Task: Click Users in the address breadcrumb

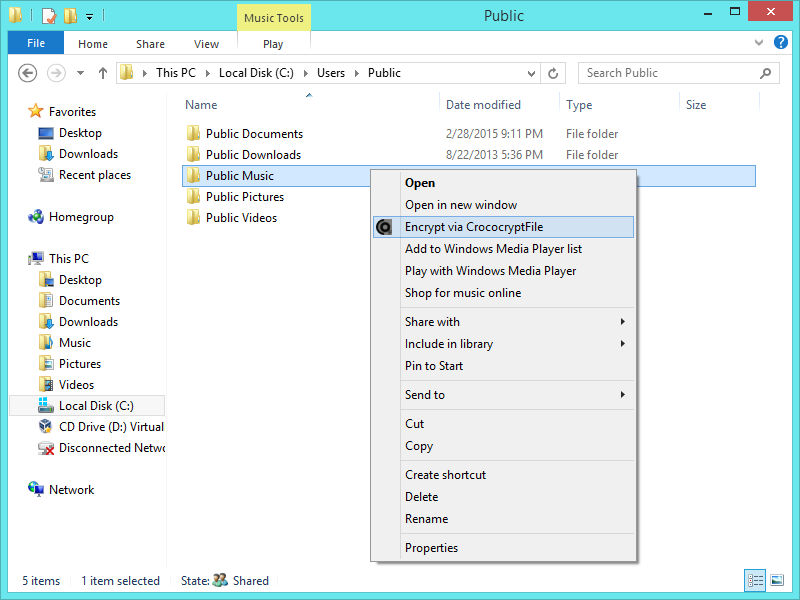Action: (x=331, y=73)
